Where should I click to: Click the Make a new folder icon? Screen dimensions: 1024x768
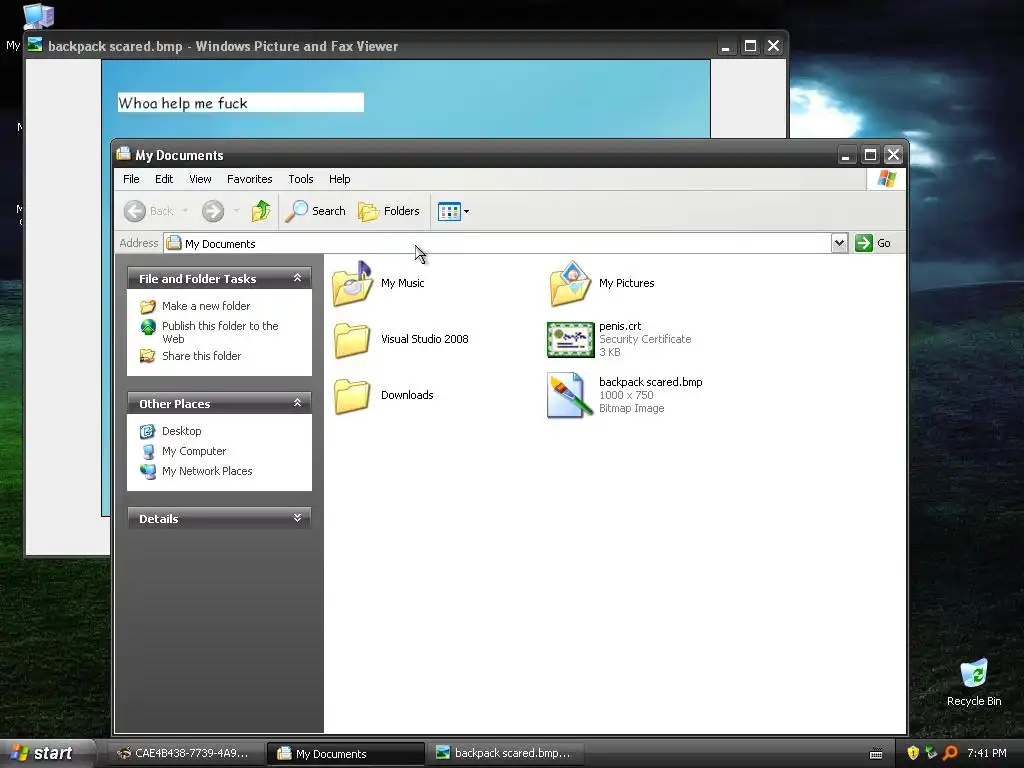pos(148,306)
